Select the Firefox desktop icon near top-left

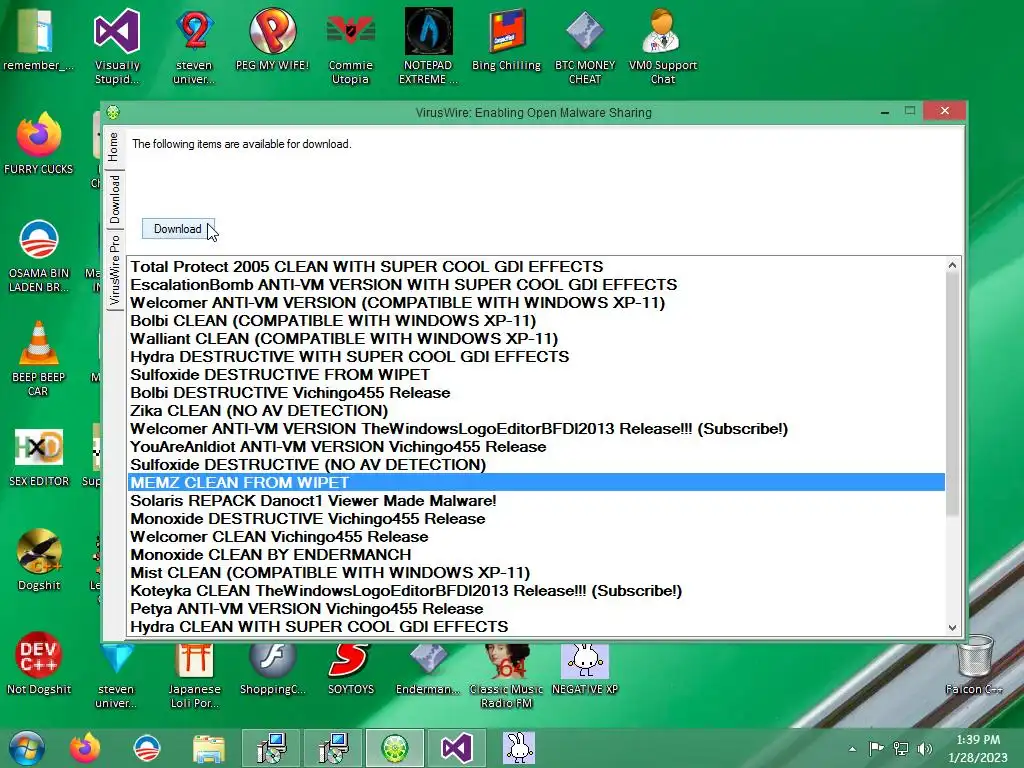[39, 143]
